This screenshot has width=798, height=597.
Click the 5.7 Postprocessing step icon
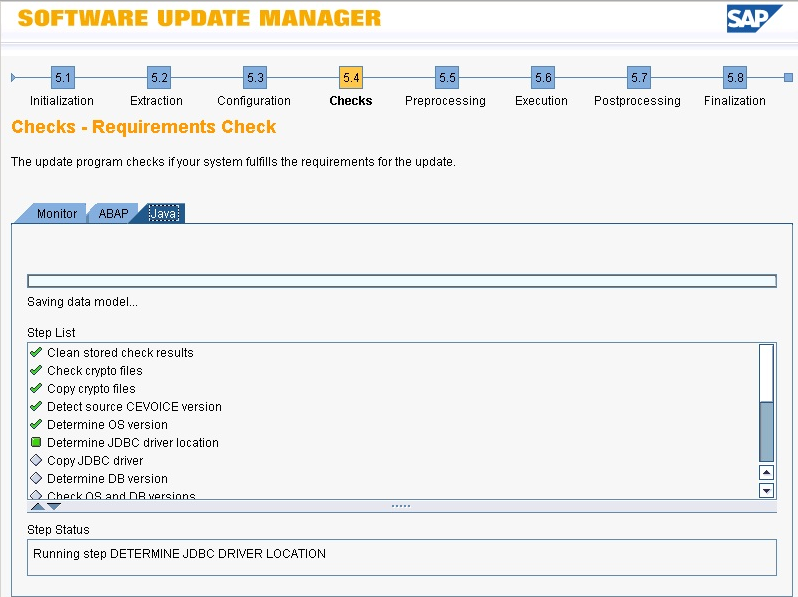pos(639,78)
